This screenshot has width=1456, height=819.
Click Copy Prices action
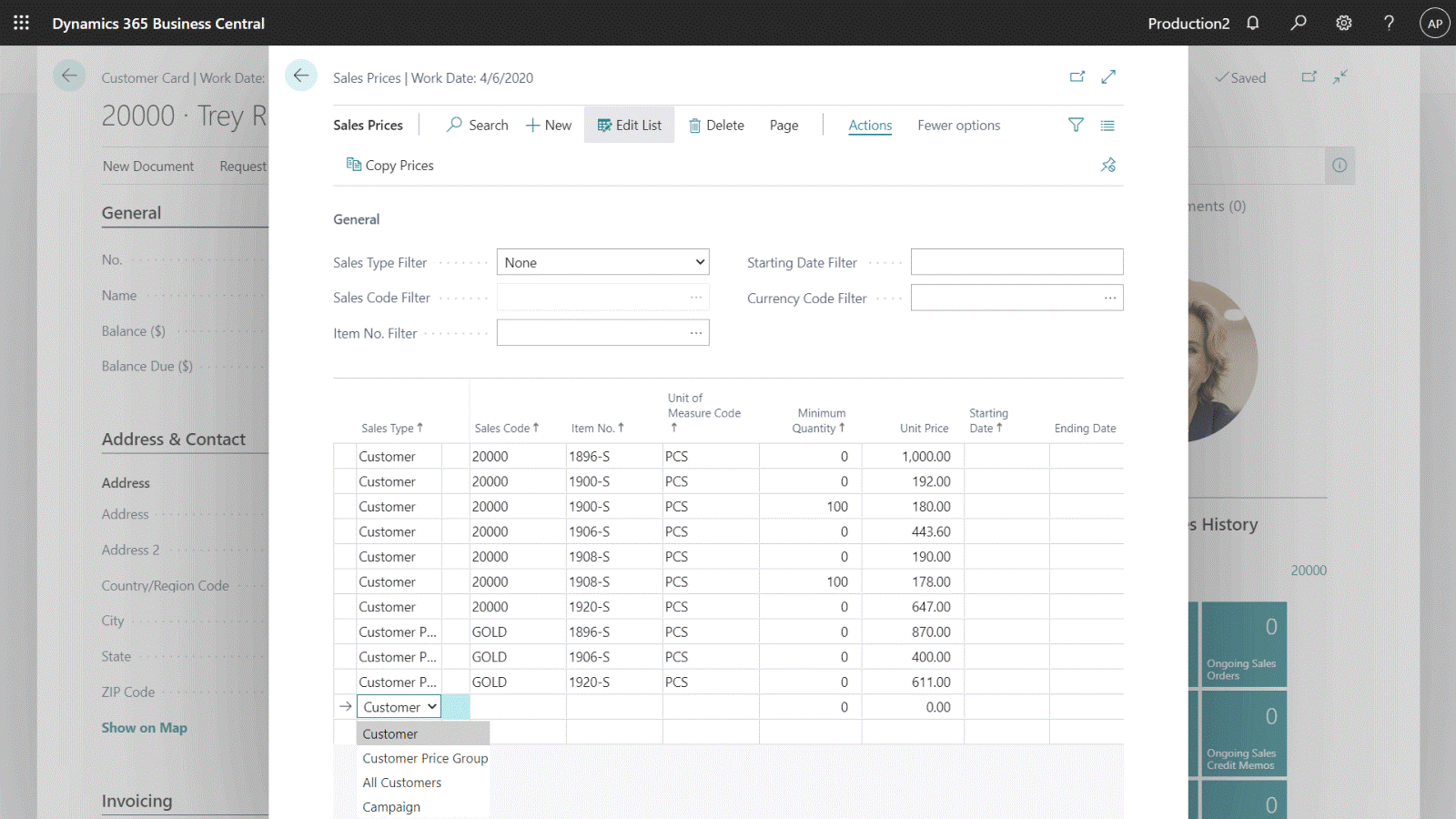click(390, 166)
